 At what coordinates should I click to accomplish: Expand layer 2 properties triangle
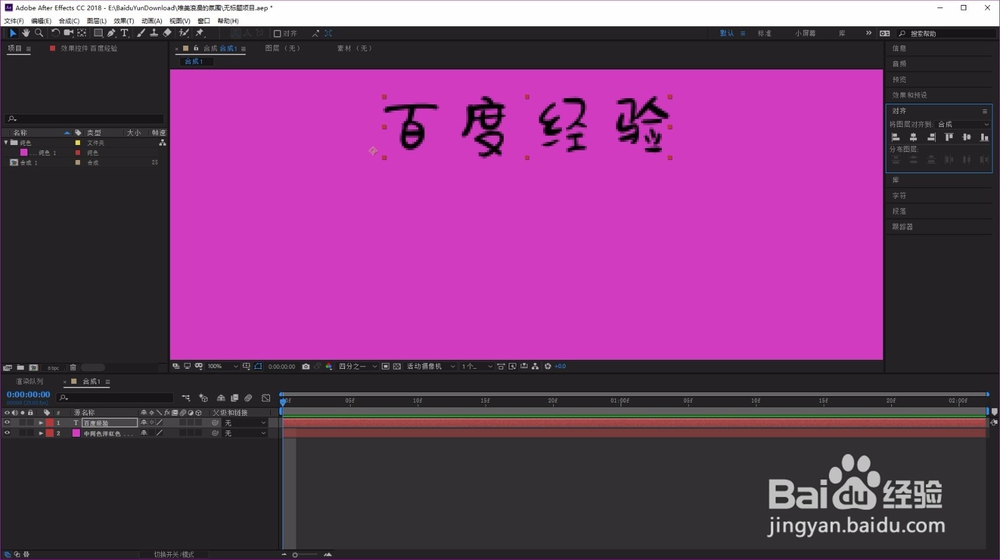(x=41, y=433)
